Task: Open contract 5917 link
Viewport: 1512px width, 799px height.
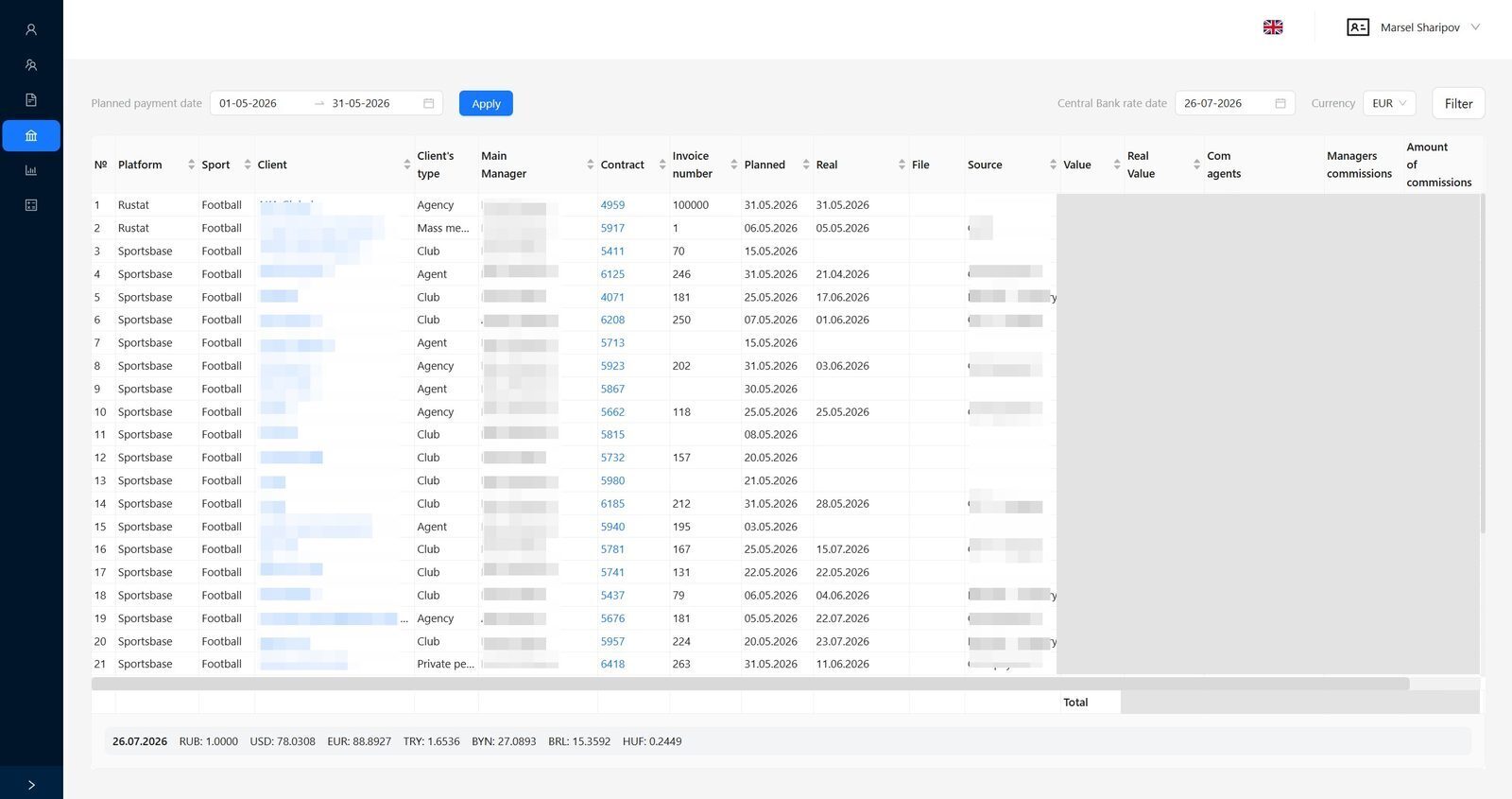Action: 612,228
